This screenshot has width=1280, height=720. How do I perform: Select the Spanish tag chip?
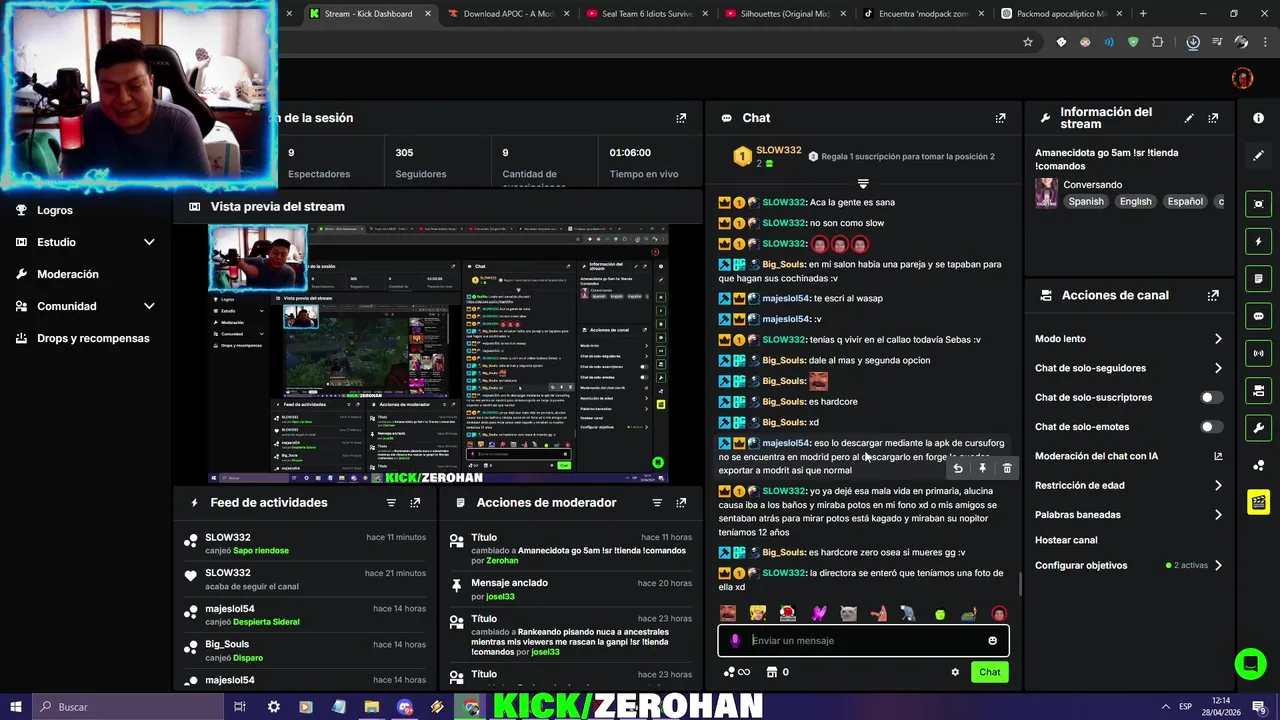[1086, 201]
